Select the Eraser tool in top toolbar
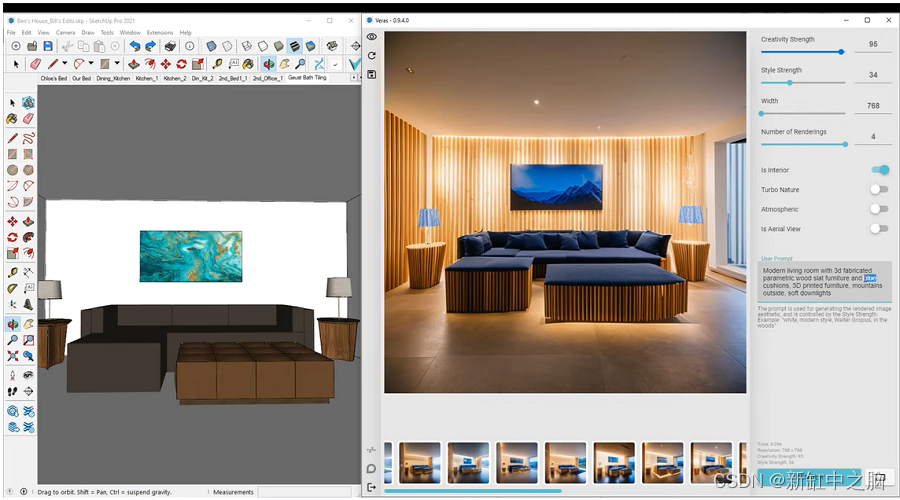This screenshot has height=500, width=900. (35, 64)
